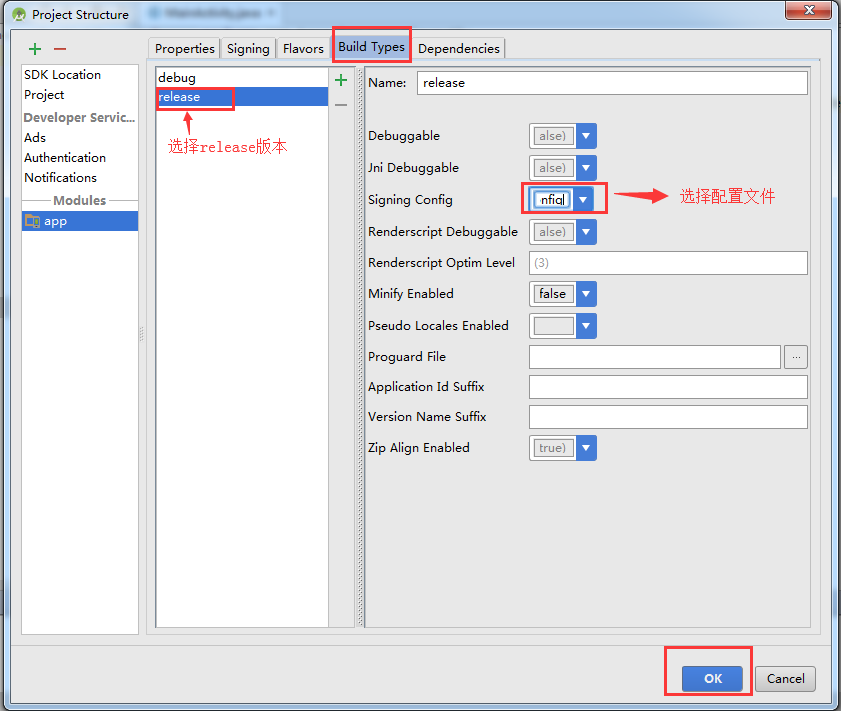The width and height of the screenshot is (841, 711).
Task: Open the Proguard File browse button
Action: tap(796, 357)
